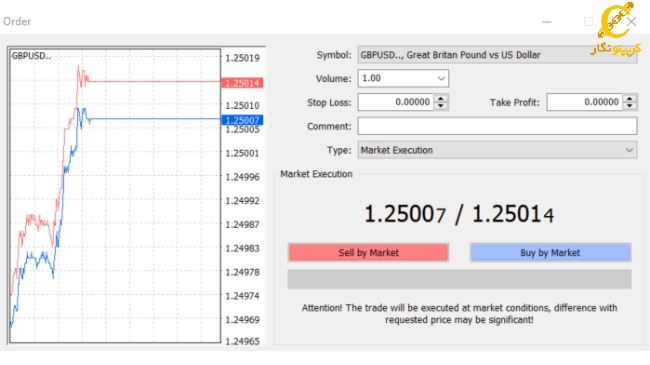Open the Volume dropdown arrow
The height and width of the screenshot is (365, 650).
tap(441, 78)
